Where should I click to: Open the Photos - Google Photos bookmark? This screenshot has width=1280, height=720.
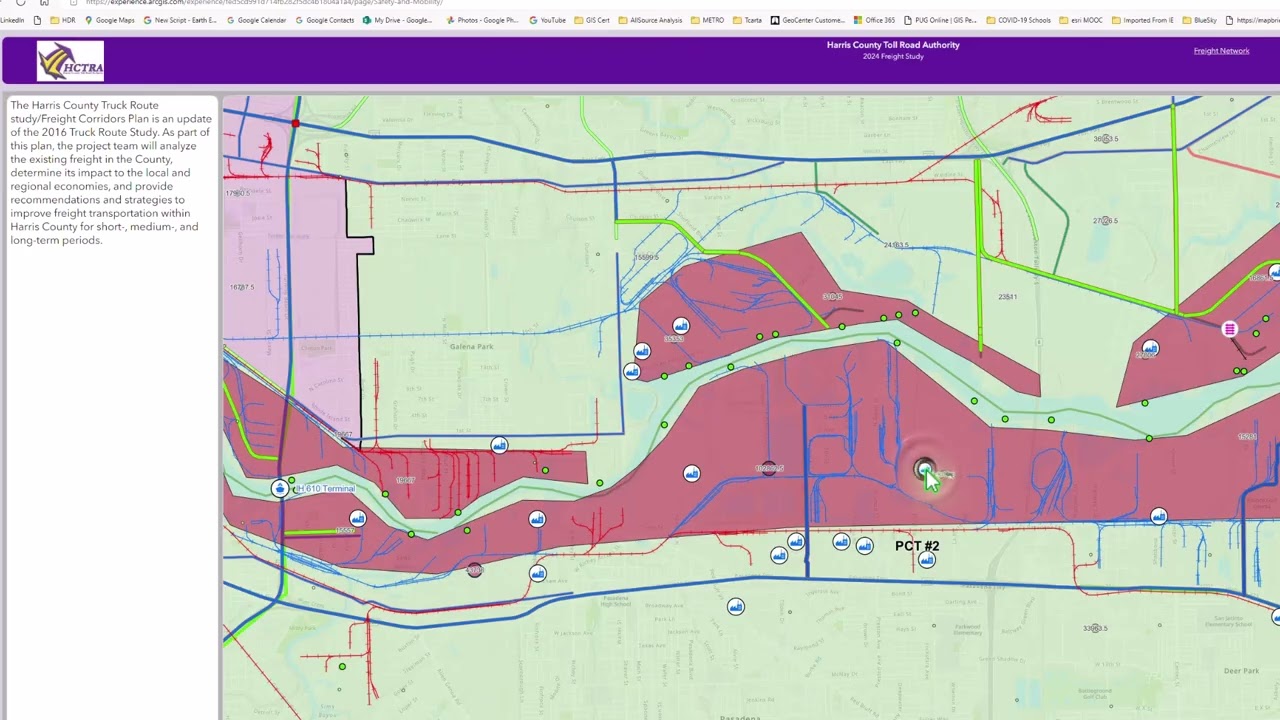[482, 20]
